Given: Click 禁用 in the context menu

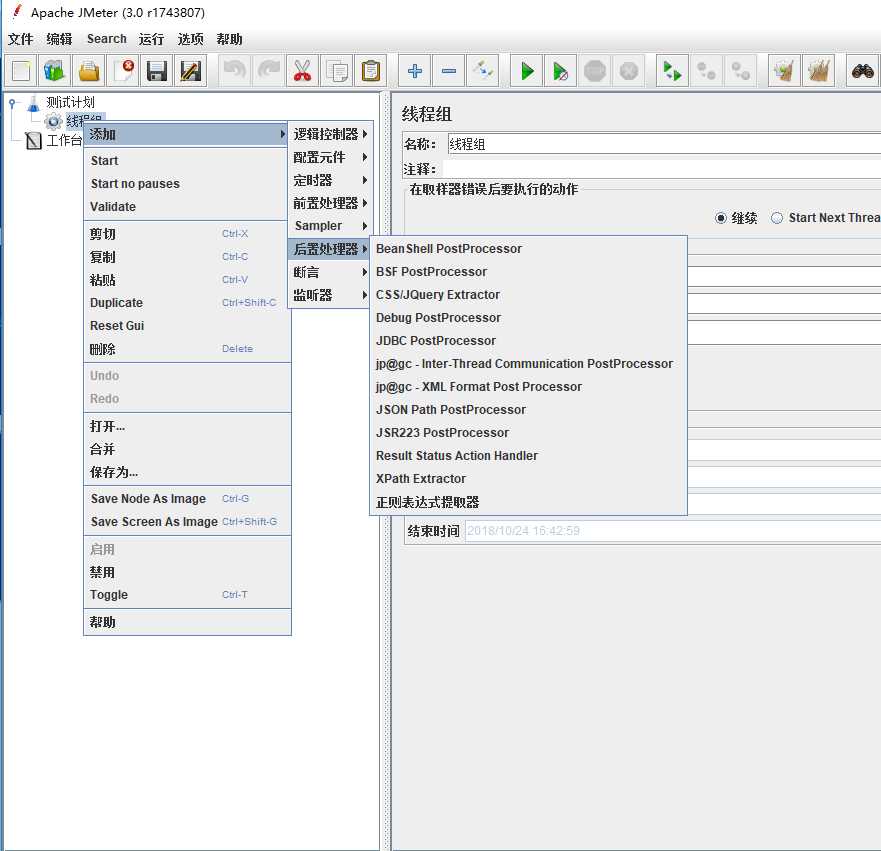Looking at the screenshot, I should tap(187, 572).
